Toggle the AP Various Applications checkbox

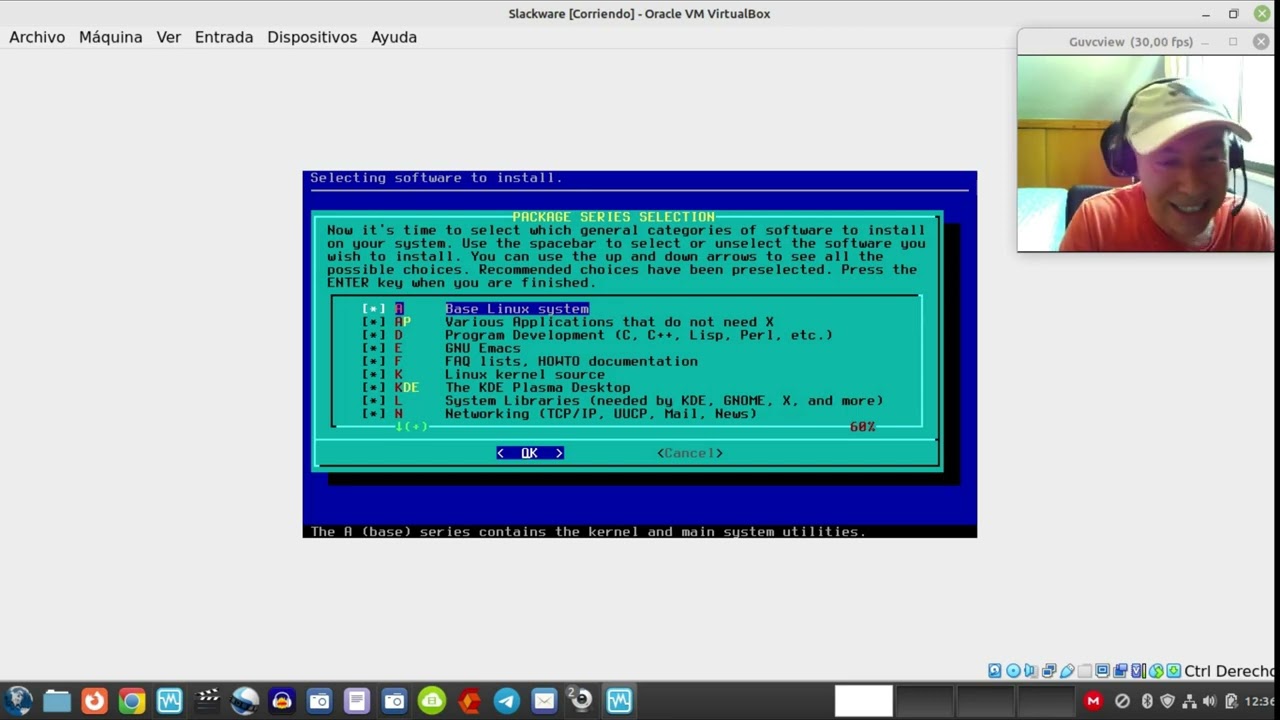373,322
